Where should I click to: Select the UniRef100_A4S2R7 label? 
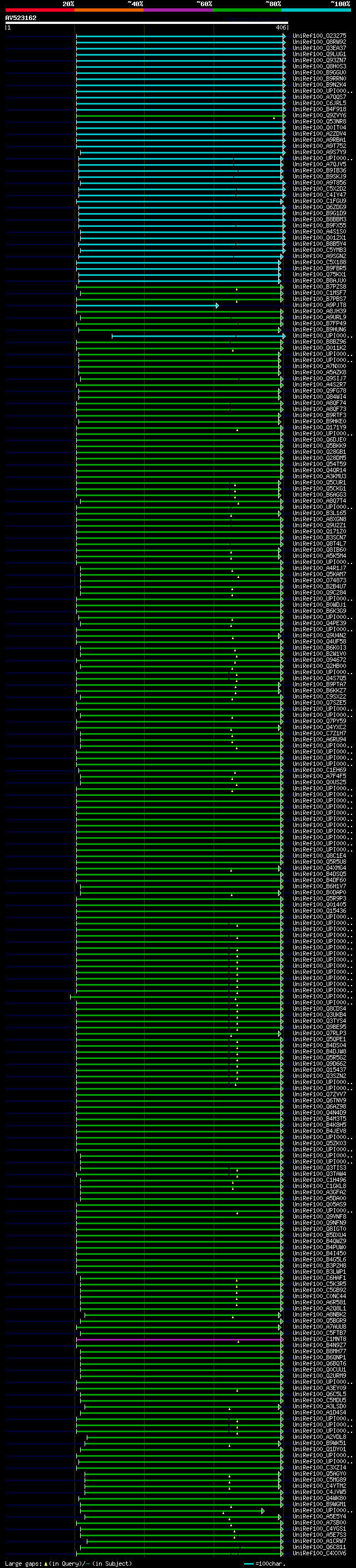point(319,385)
